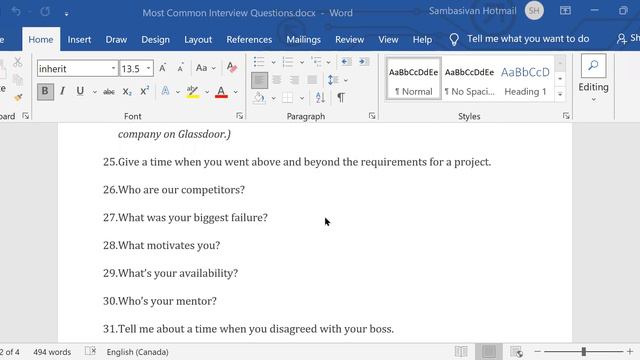
Task: Click the Undo icon
Action: 16,11
